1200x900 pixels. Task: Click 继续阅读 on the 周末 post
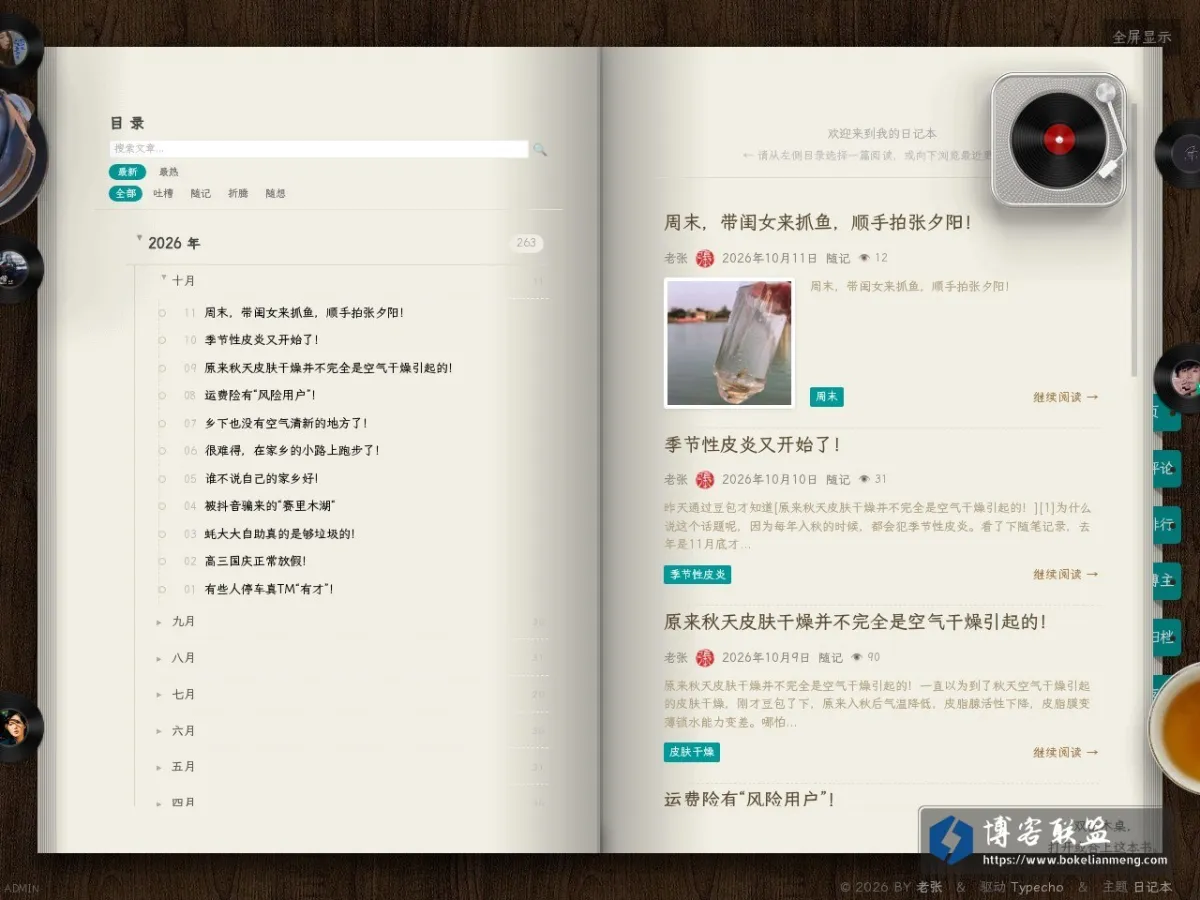click(1065, 397)
